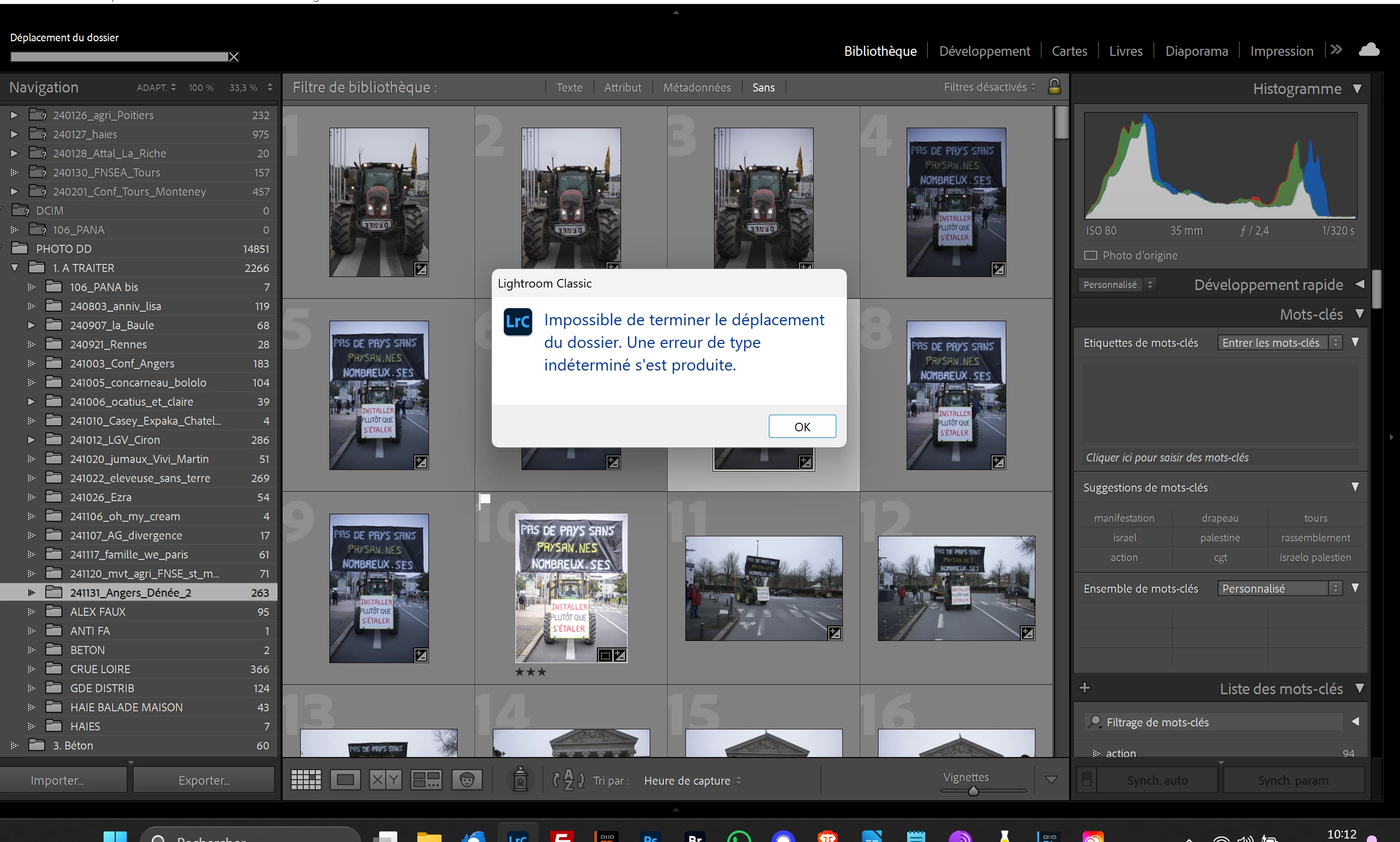This screenshot has height=842, width=1400.
Task: Enable Photo d'origine checkbox
Action: [1090, 255]
